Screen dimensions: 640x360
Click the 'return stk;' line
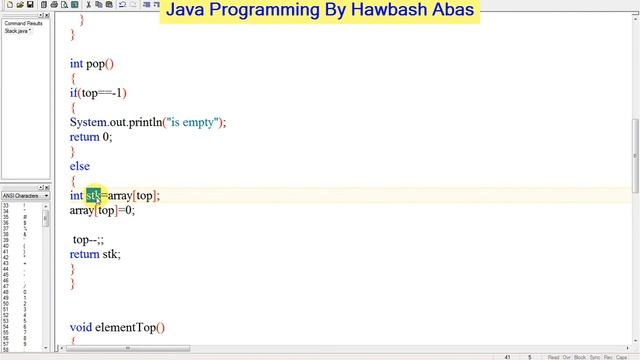pos(95,254)
